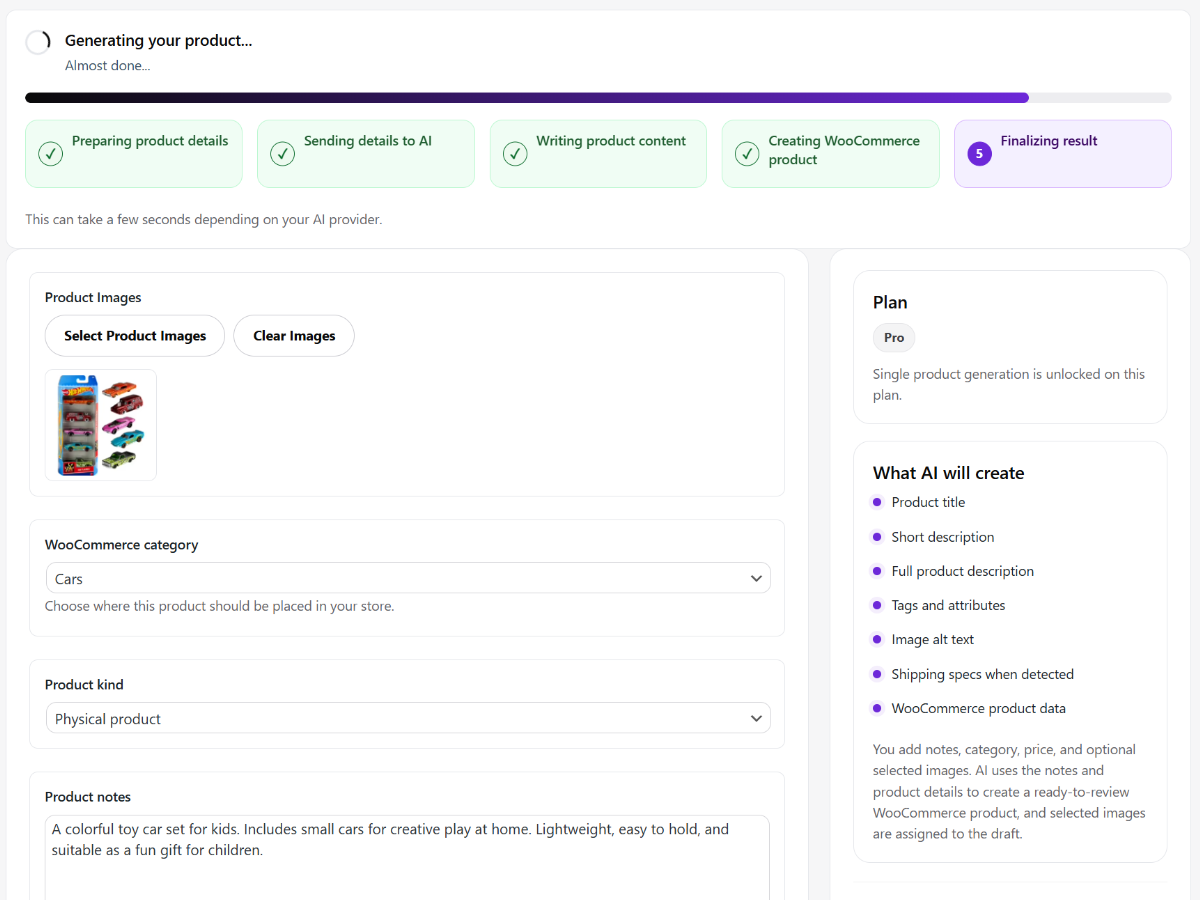Click the Clear Images button

[x=294, y=336]
